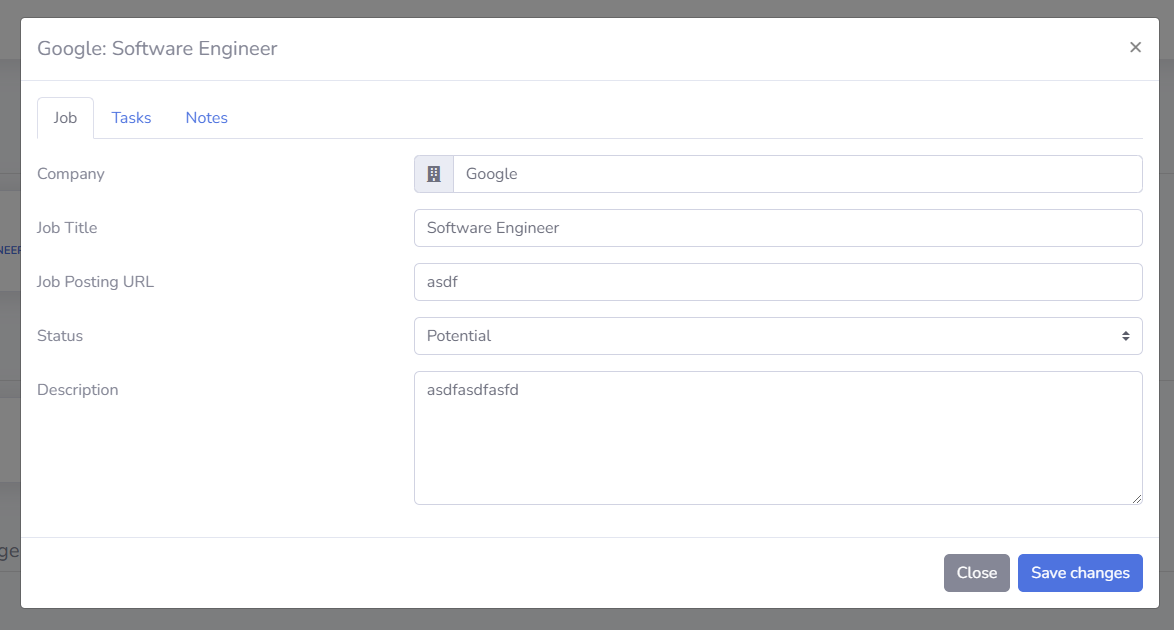Click the Job Posting URL input box
This screenshot has width=1174, height=630.
778,282
